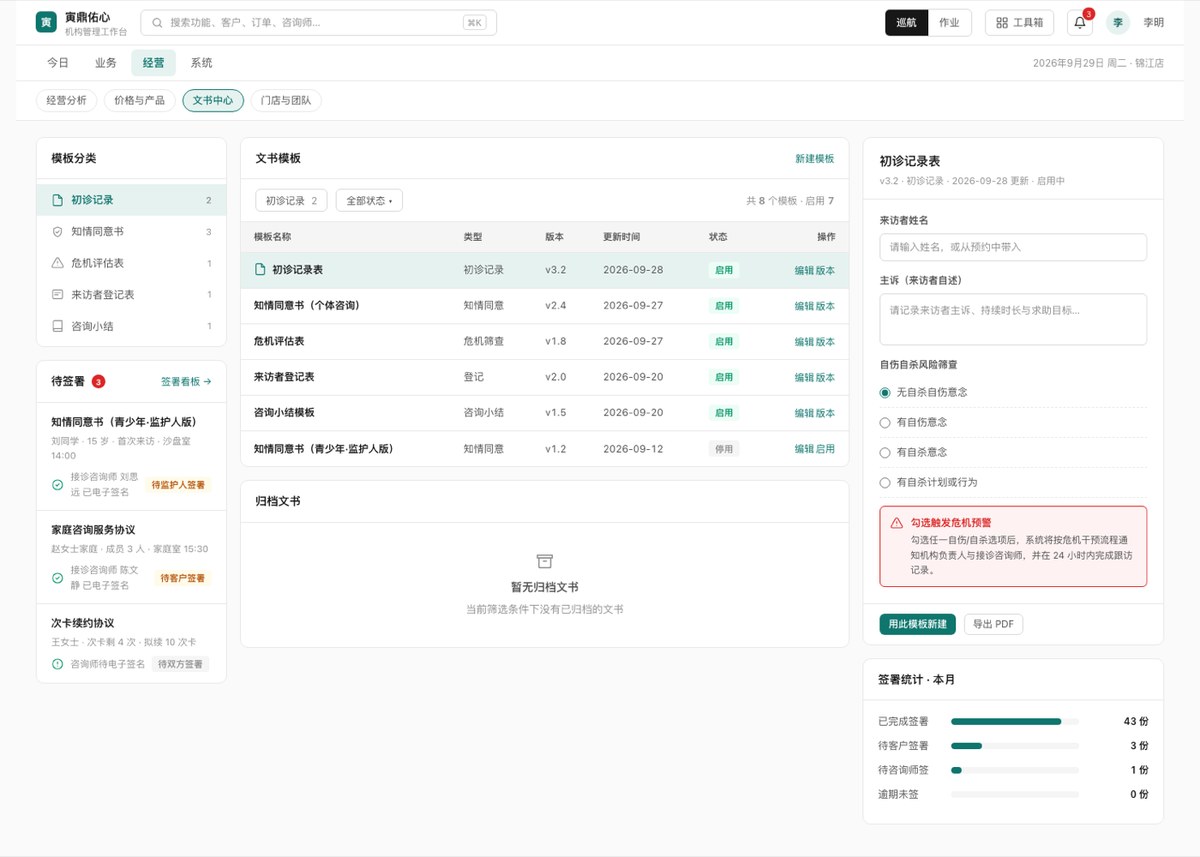
Task: Select 无自杀自伤意念 radio option
Action: [885, 392]
